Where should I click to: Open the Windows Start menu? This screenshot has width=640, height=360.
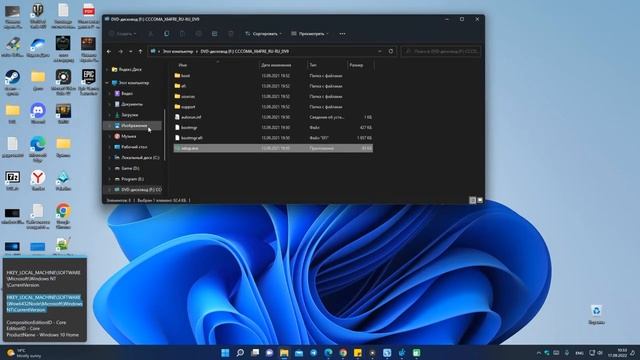pyautogui.click(x=225, y=353)
